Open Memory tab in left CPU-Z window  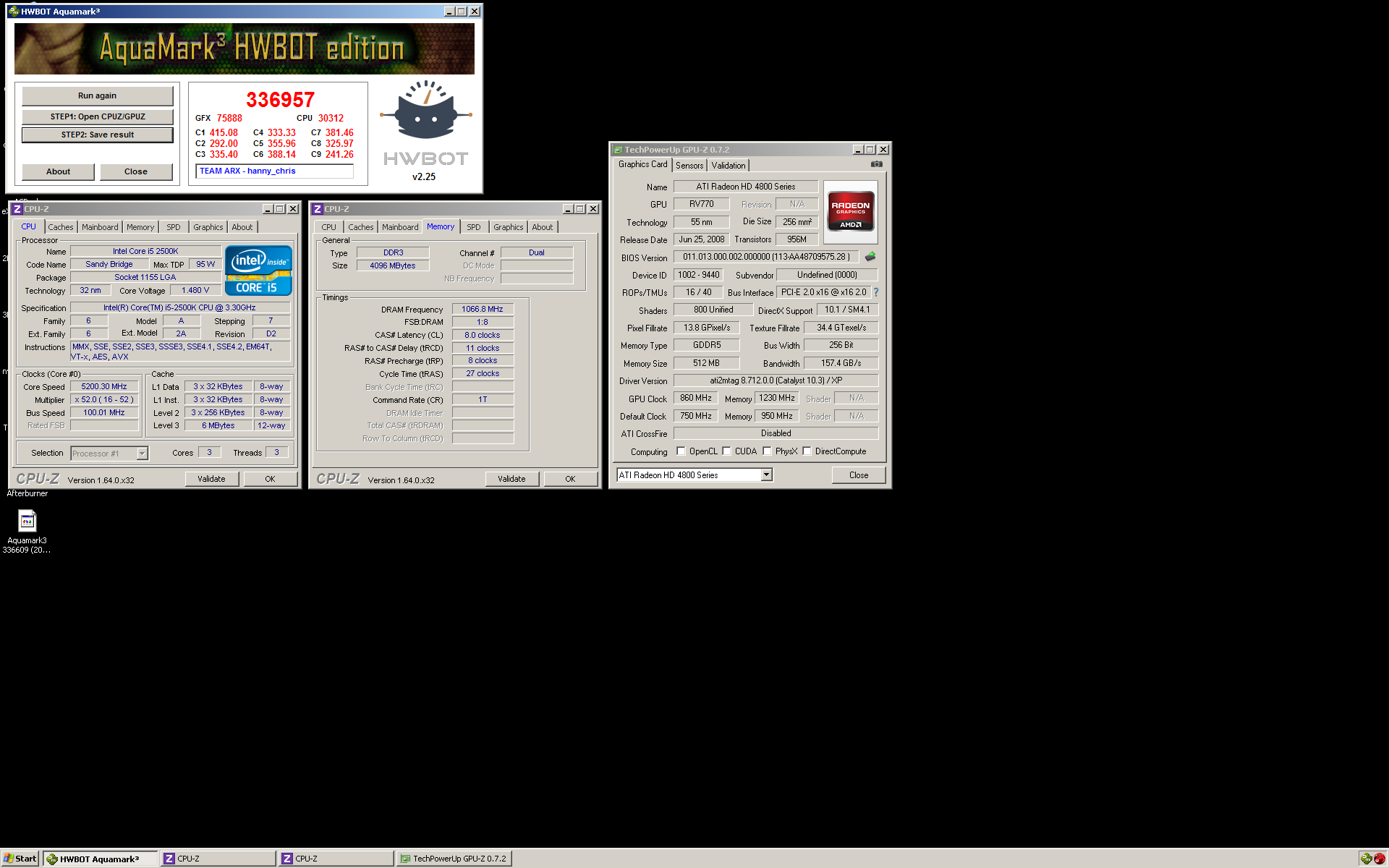coord(140,227)
